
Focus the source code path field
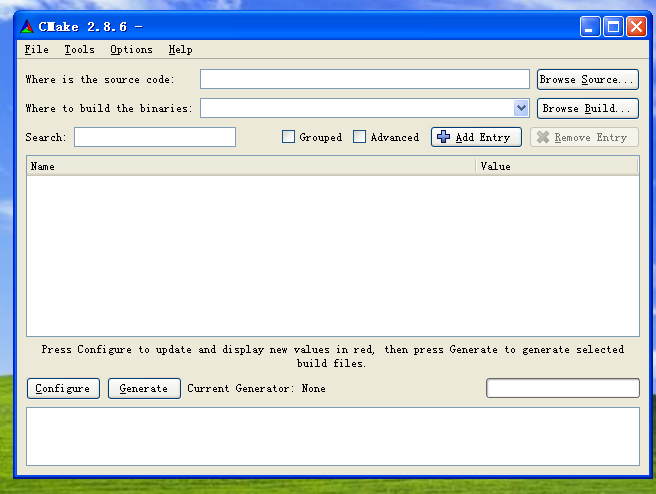365,79
